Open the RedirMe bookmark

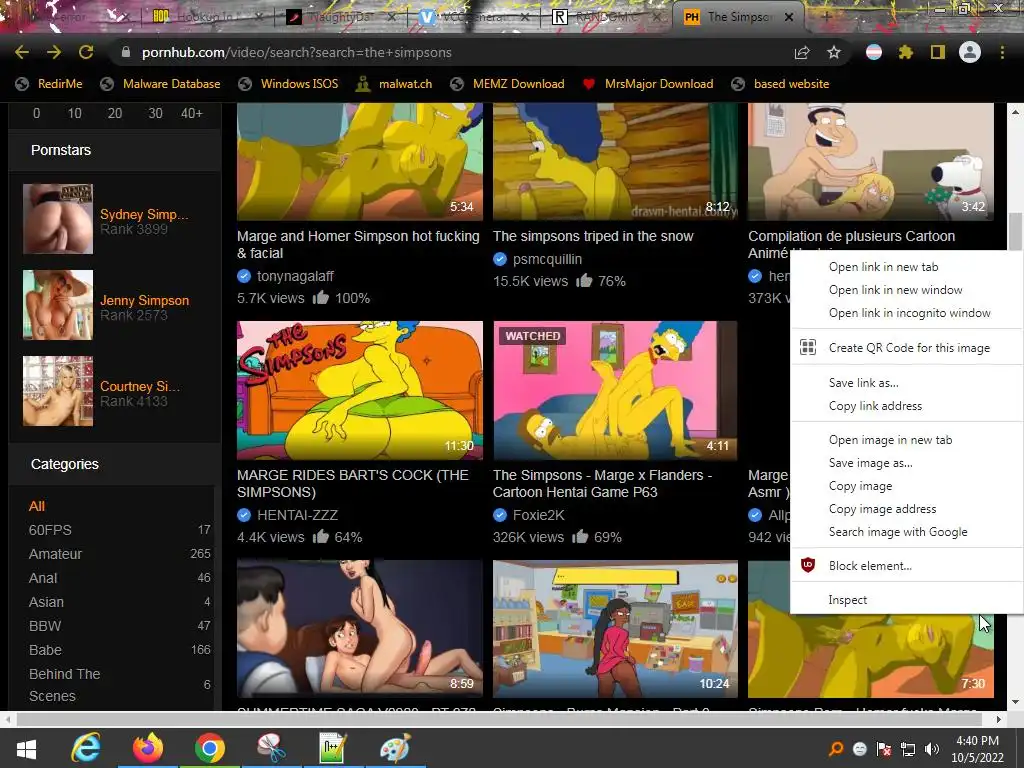(49, 84)
